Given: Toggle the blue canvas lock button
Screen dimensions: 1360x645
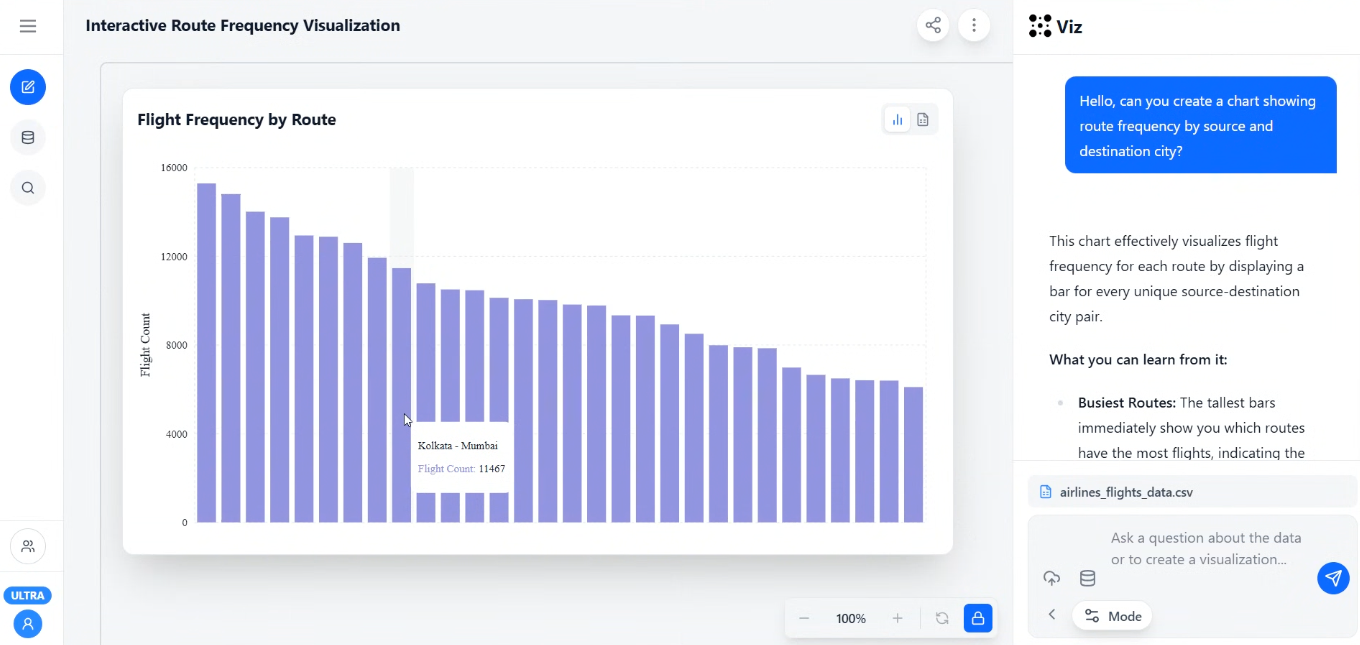Looking at the screenshot, I should 977,618.
